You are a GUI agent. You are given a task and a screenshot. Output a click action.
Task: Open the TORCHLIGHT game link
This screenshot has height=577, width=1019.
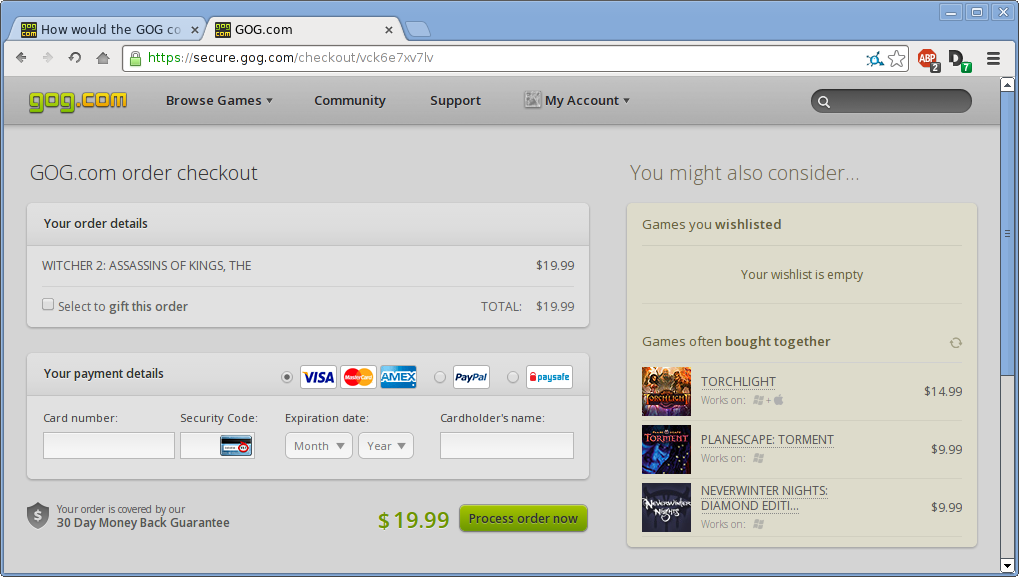(738, 381)
